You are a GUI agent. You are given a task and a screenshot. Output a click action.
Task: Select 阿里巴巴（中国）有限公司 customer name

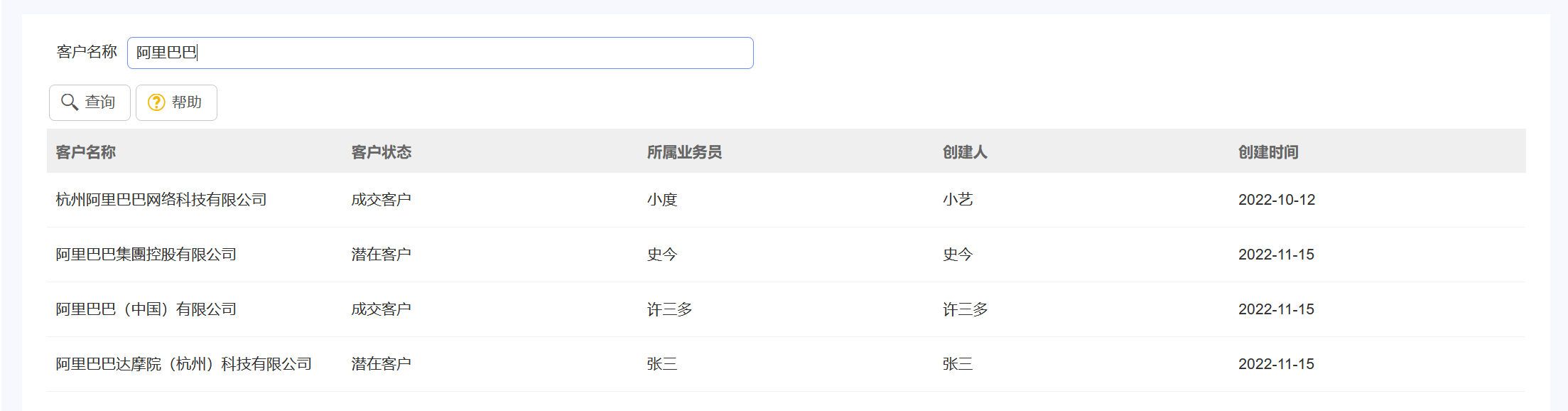point(146,309)
